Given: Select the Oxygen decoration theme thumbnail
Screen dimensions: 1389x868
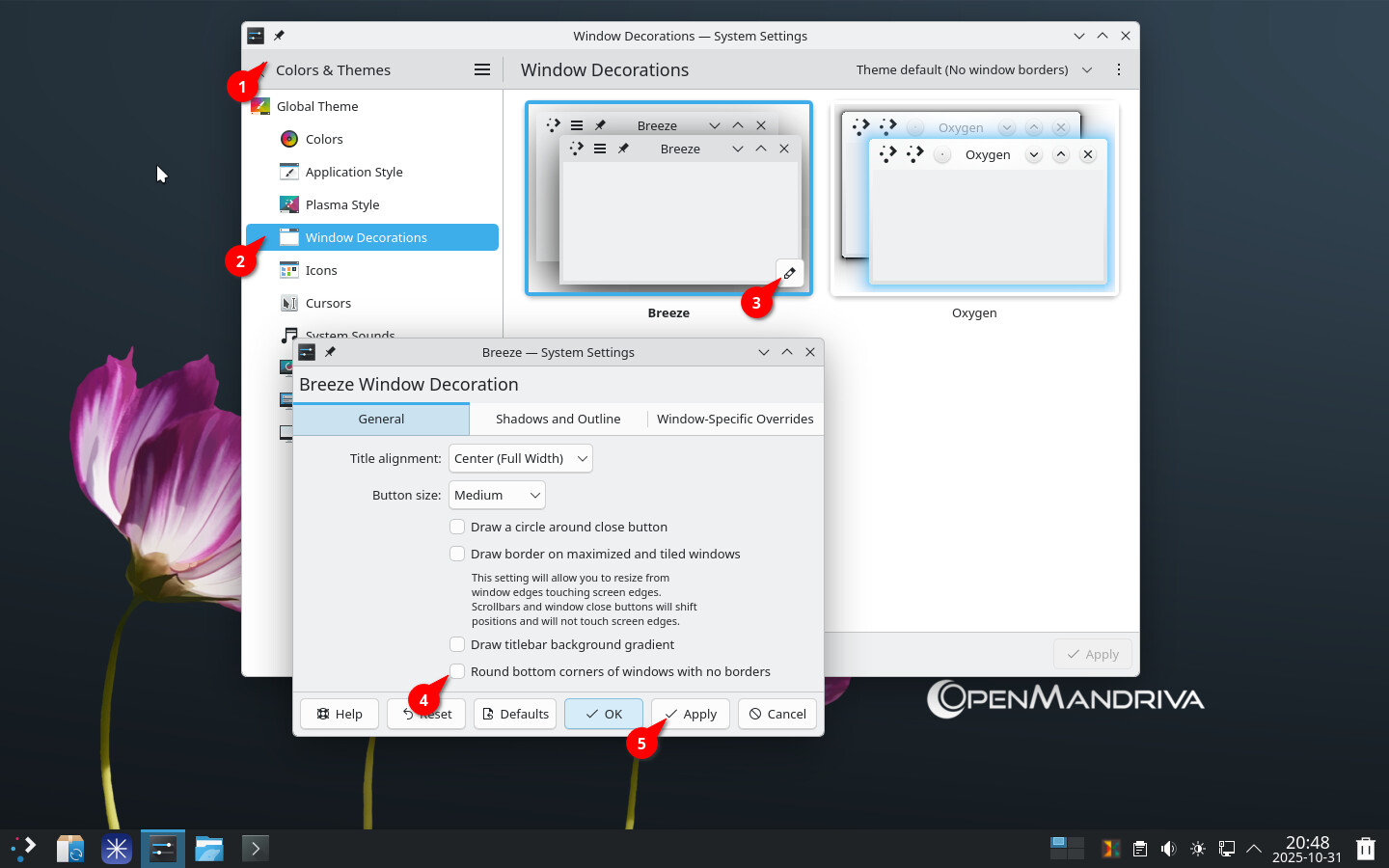Looking at the screenshot, I should [974, 199].
